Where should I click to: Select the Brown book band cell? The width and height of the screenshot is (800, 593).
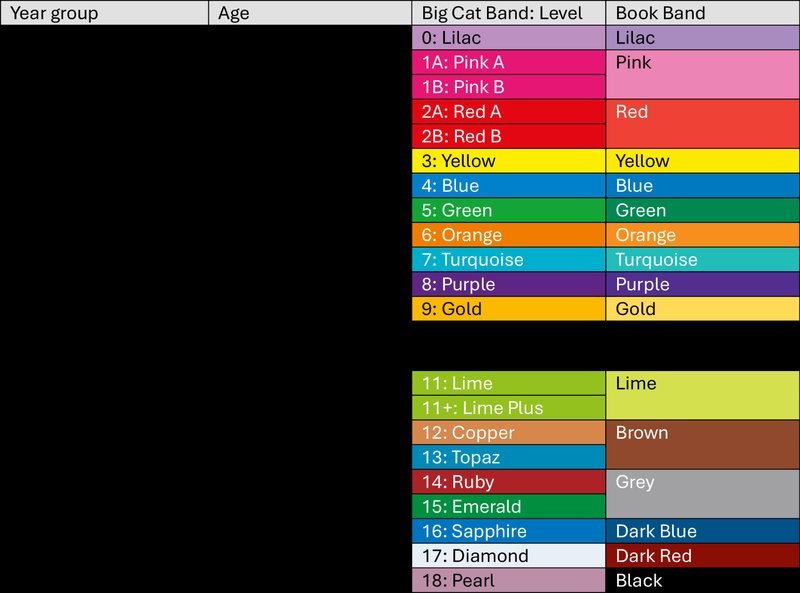tap(703, 444)
